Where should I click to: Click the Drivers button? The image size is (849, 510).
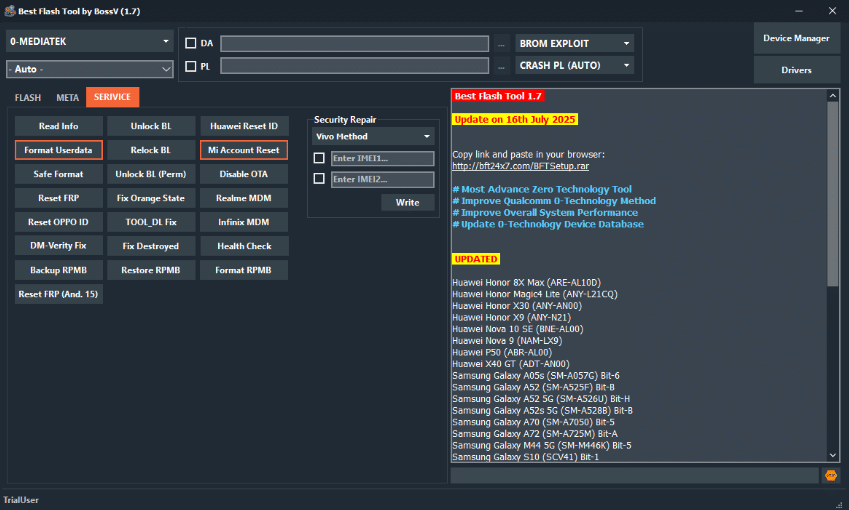[796, 70]
